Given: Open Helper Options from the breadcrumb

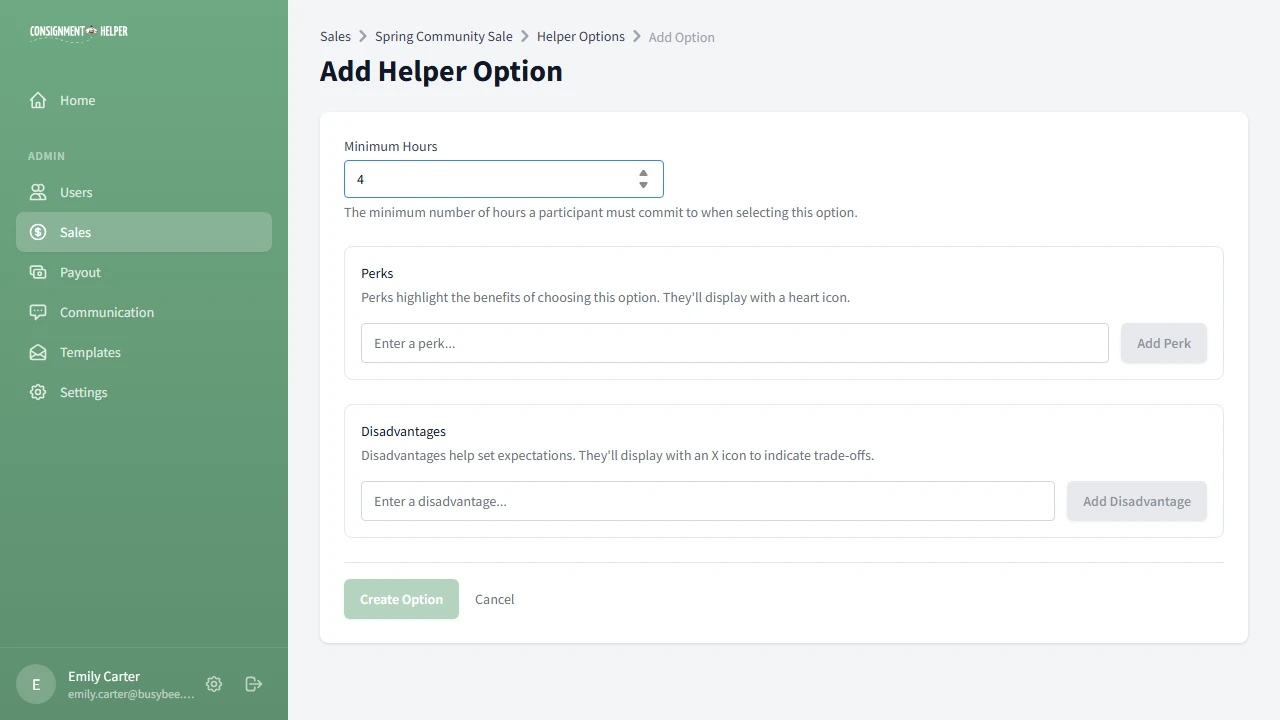Looking at the screenshot, I should (581, 36).
